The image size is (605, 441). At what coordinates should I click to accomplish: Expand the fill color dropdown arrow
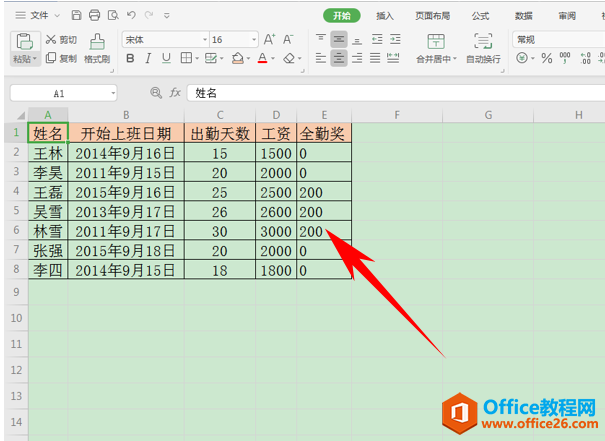point(248,59)
